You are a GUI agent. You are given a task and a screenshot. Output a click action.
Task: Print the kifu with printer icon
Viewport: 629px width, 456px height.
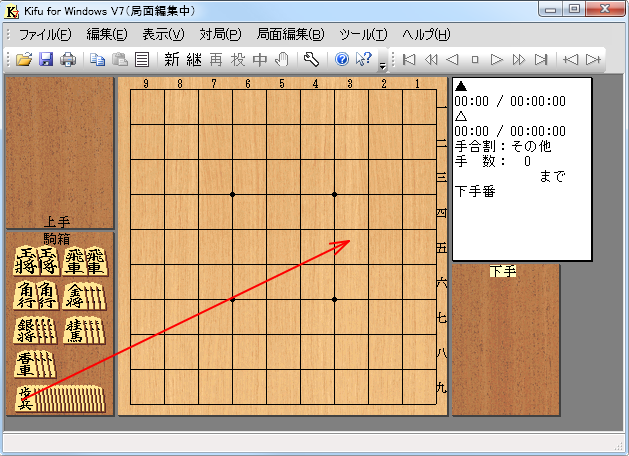pyautogui.click(x=68, y=59)
